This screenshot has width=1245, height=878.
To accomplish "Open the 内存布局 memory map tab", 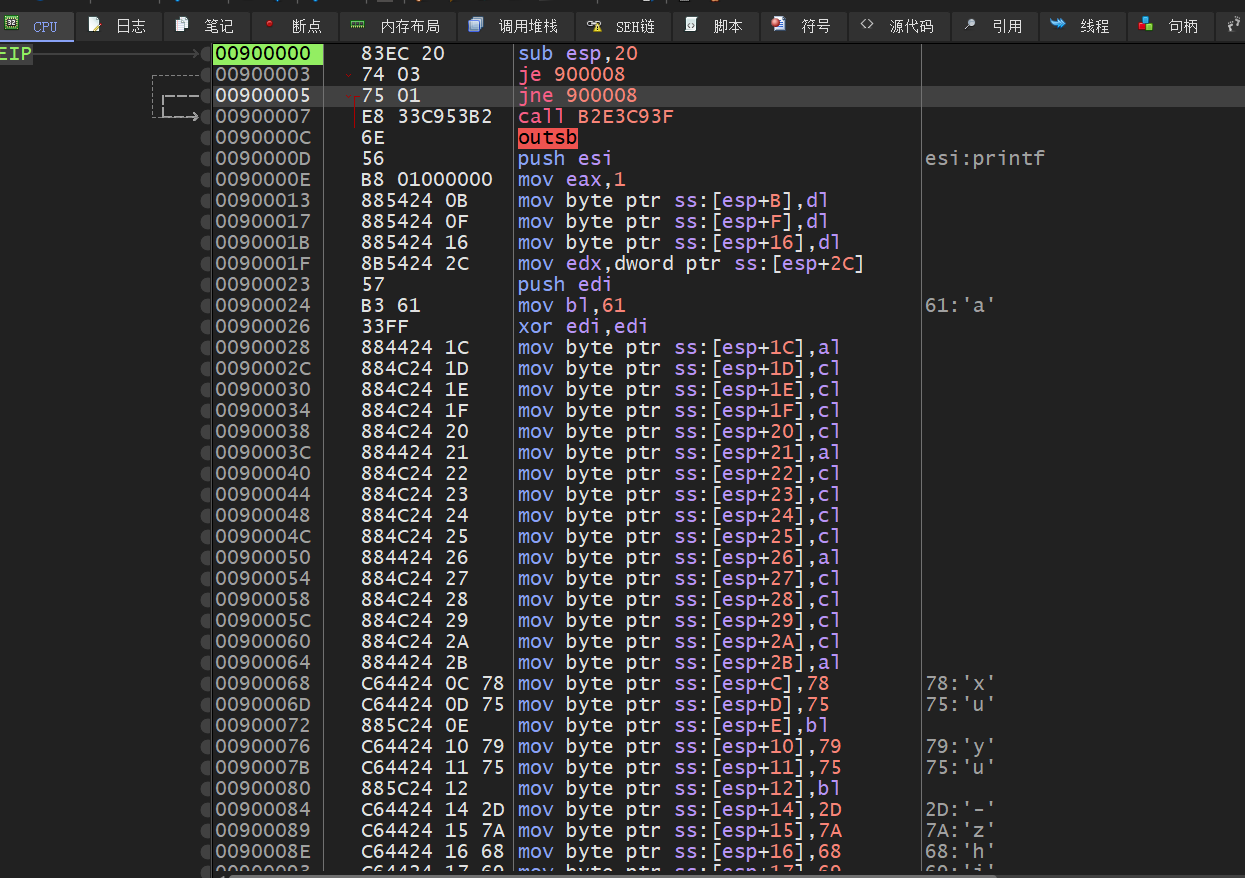I will (396, 26).
